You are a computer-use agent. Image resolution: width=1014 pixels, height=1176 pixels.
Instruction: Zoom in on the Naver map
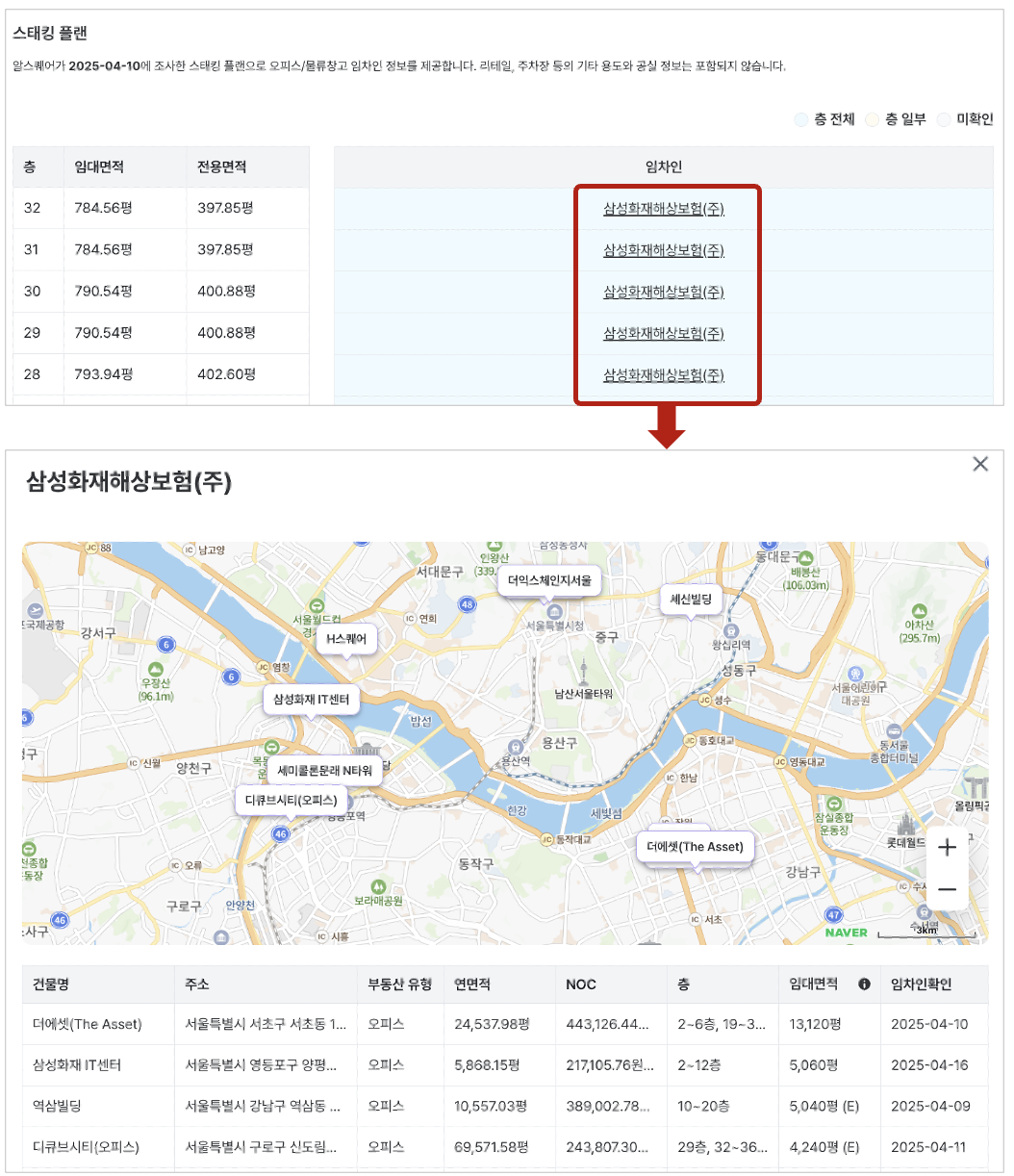(947, 847)
